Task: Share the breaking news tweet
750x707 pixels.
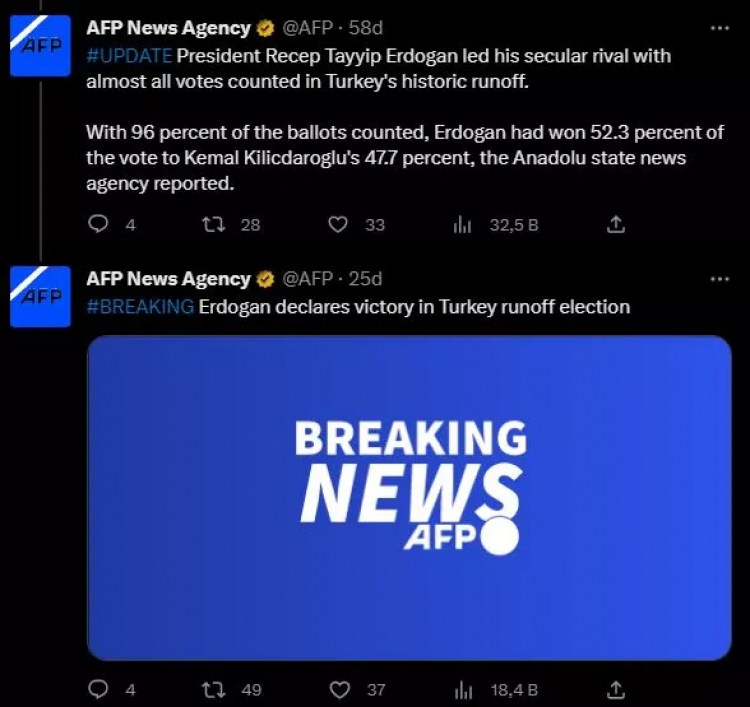Action: (x=617, y=689)
